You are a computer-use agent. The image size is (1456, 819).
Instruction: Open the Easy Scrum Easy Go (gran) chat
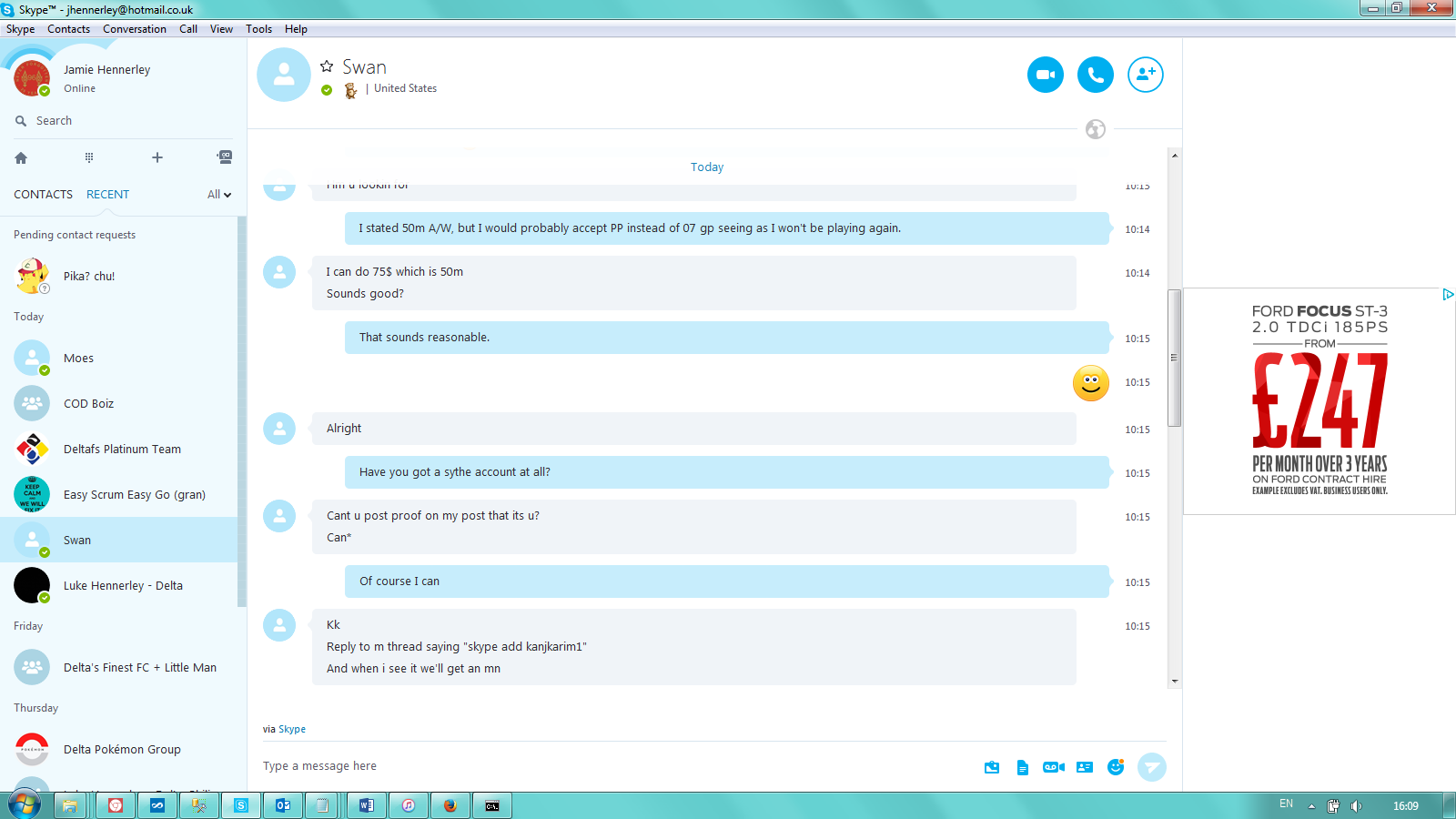click(x=118, y=494)
